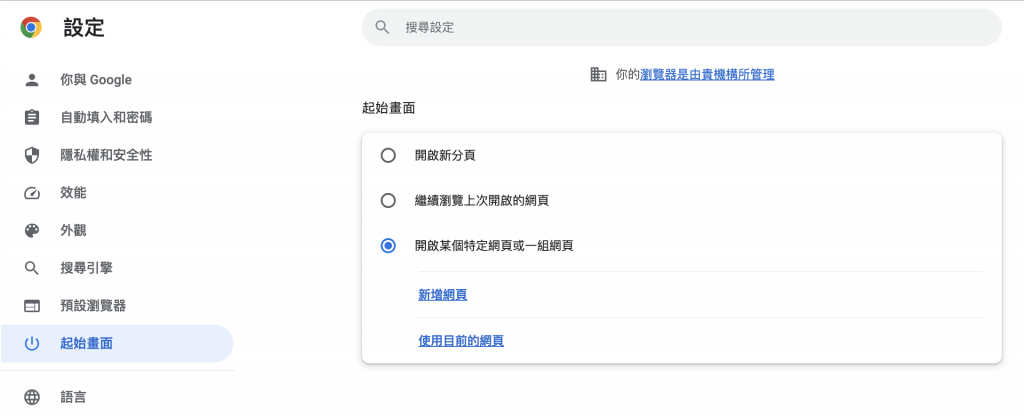Select the 繼續瀏覽上次開啟的網頁 radio option
The height and width of the screenshot is (417, 1024).
click(x=388, y=200)
